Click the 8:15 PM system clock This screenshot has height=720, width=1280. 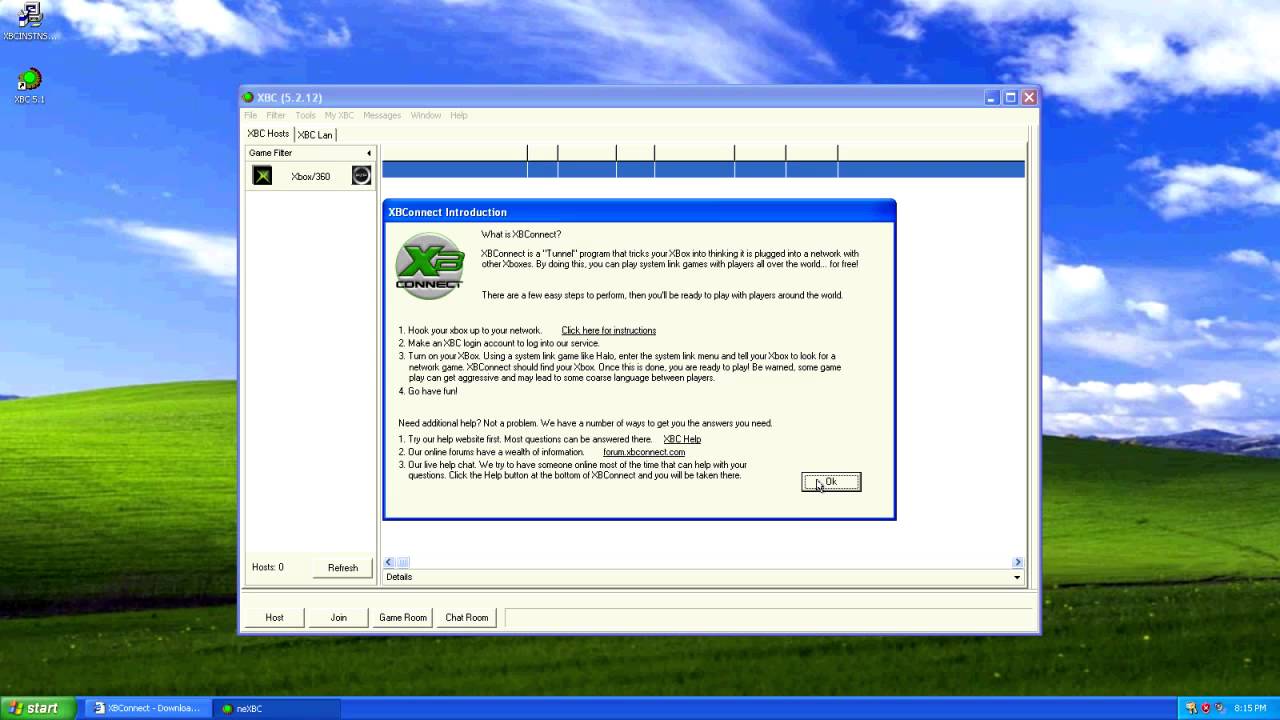tap(1250, 708)
